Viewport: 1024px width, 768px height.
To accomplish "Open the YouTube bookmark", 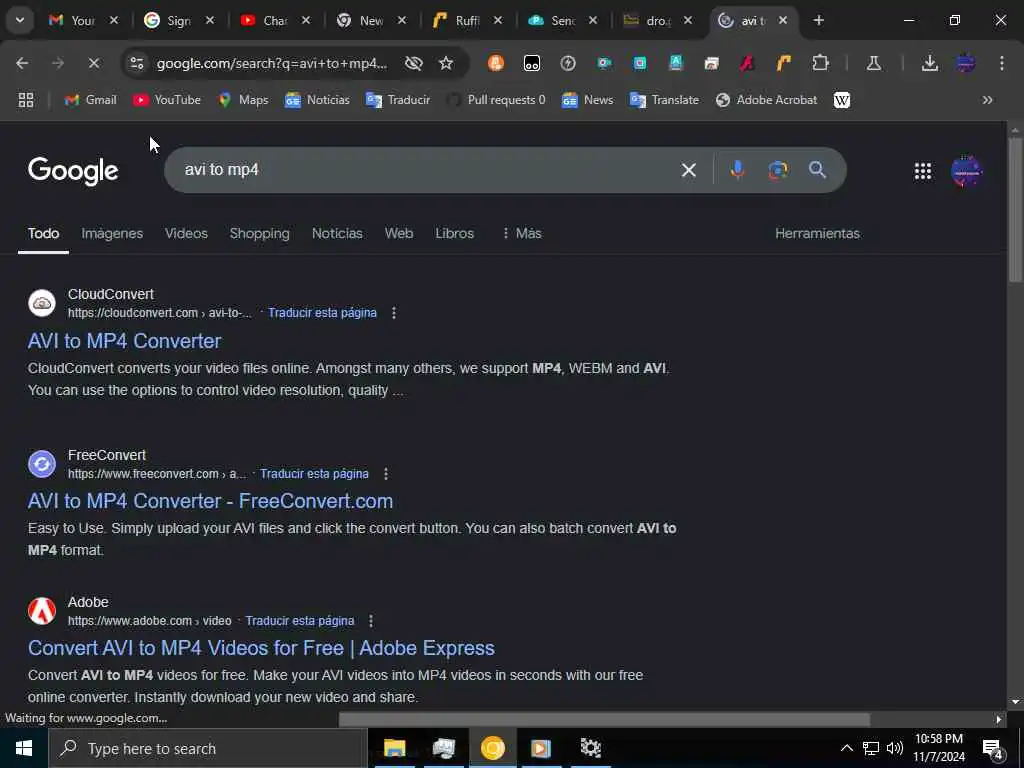I will (x=167, y=100).
